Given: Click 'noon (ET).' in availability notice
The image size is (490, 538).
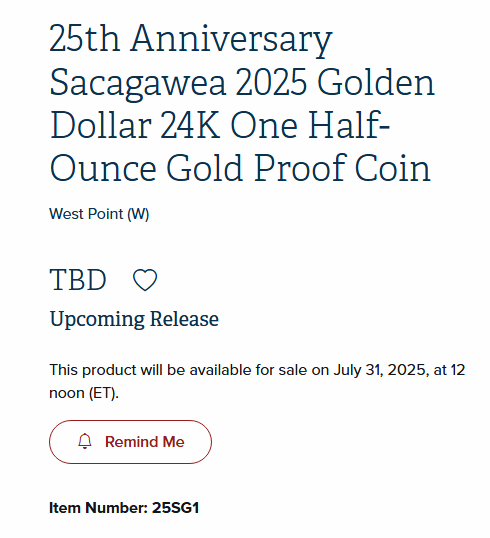Looking at the screenshot, I should click(x=84, y=393).
